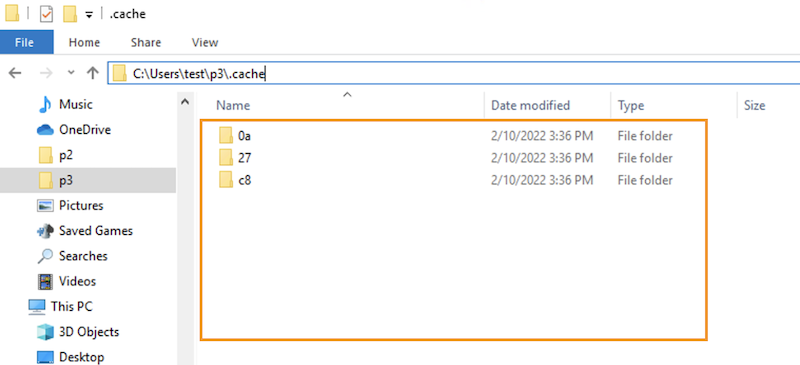Sort by the Date modified column
The height and width of the screenshot is (365, 800).
pyautogui.click(x=547, y=105)
